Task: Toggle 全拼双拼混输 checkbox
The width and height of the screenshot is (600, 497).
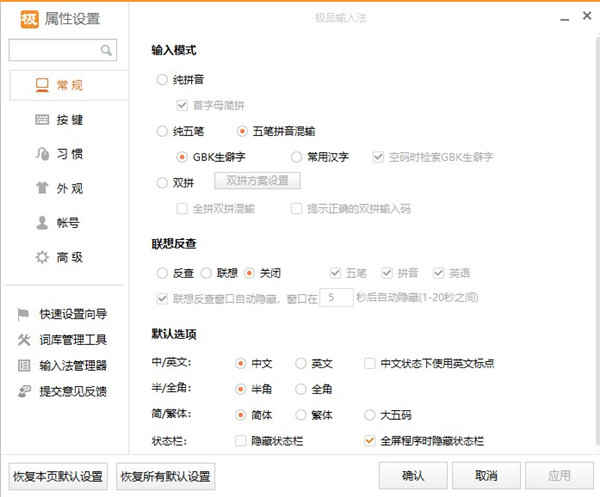Action: (x=182, y=209)
